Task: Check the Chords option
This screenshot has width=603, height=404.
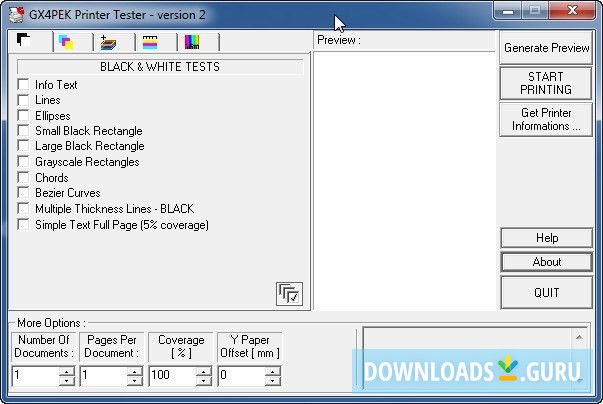Action: click(23, 178)
